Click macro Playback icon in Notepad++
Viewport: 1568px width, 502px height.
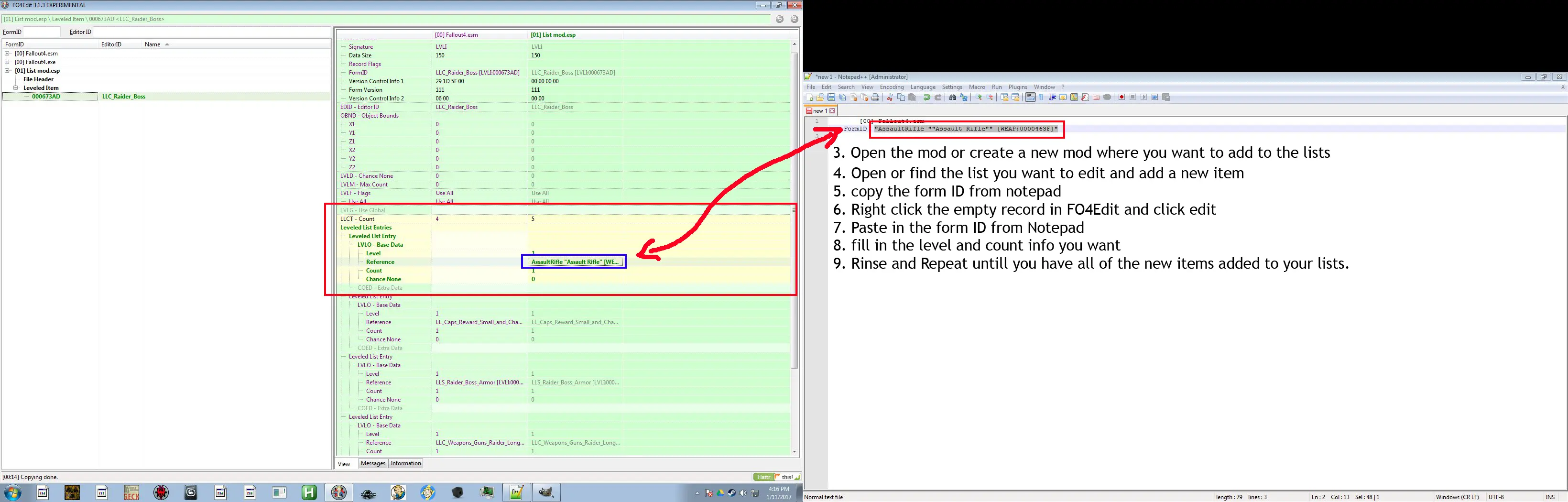click(1144, 98)
